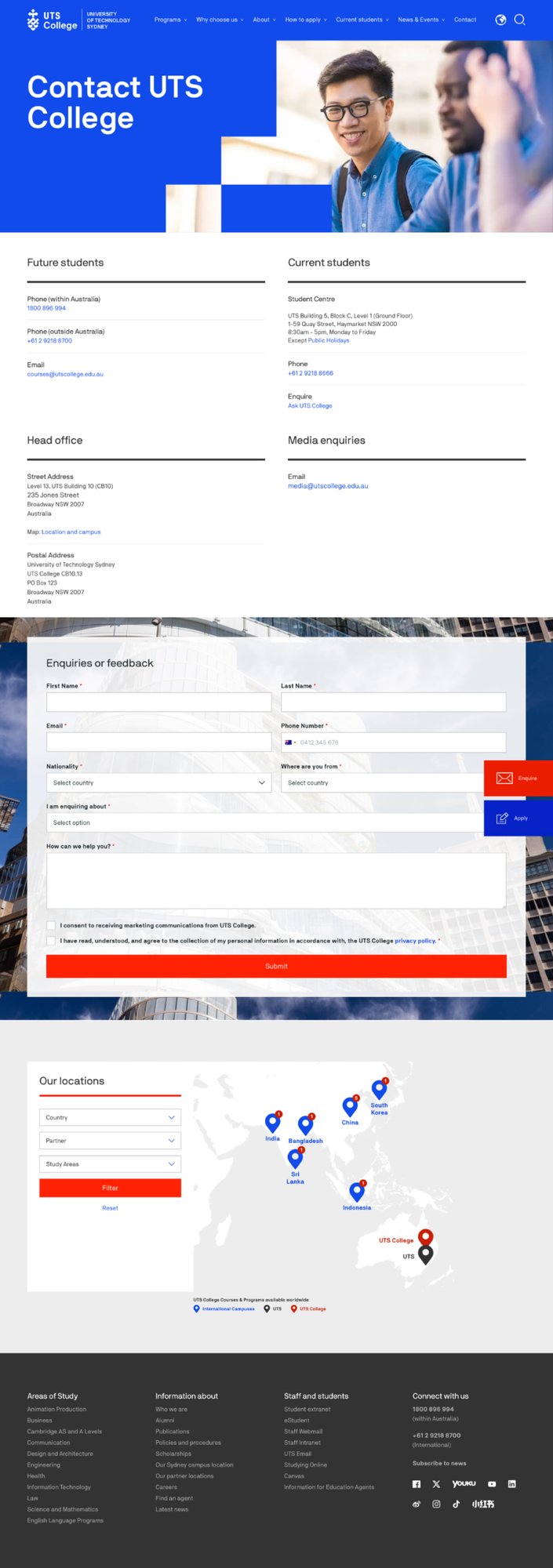
Task: Open the Xiaohongshu icon in footer
Action: pos(482,1504)
